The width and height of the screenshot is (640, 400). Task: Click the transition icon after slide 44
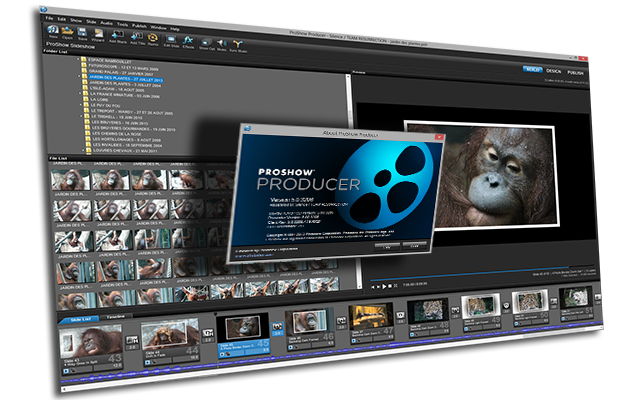point(208,335)
